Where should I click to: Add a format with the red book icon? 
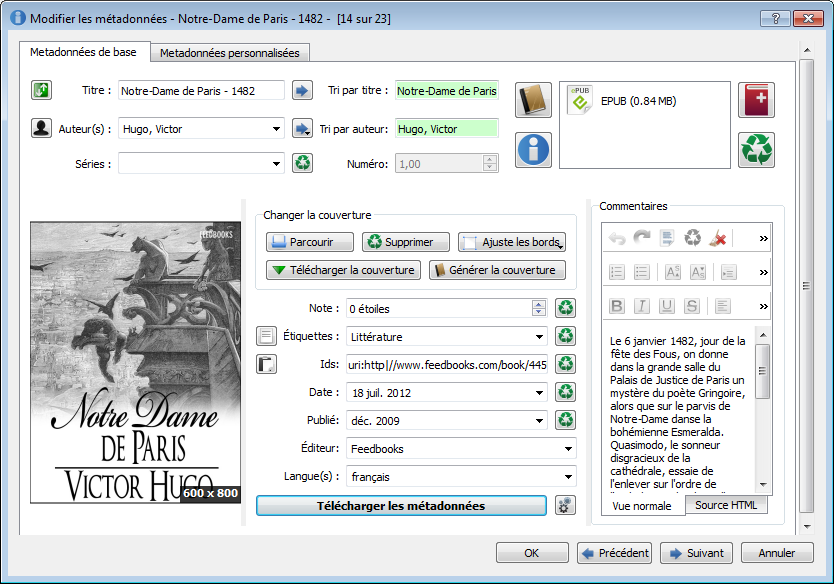pyautogui.click(x=756, y=101)
